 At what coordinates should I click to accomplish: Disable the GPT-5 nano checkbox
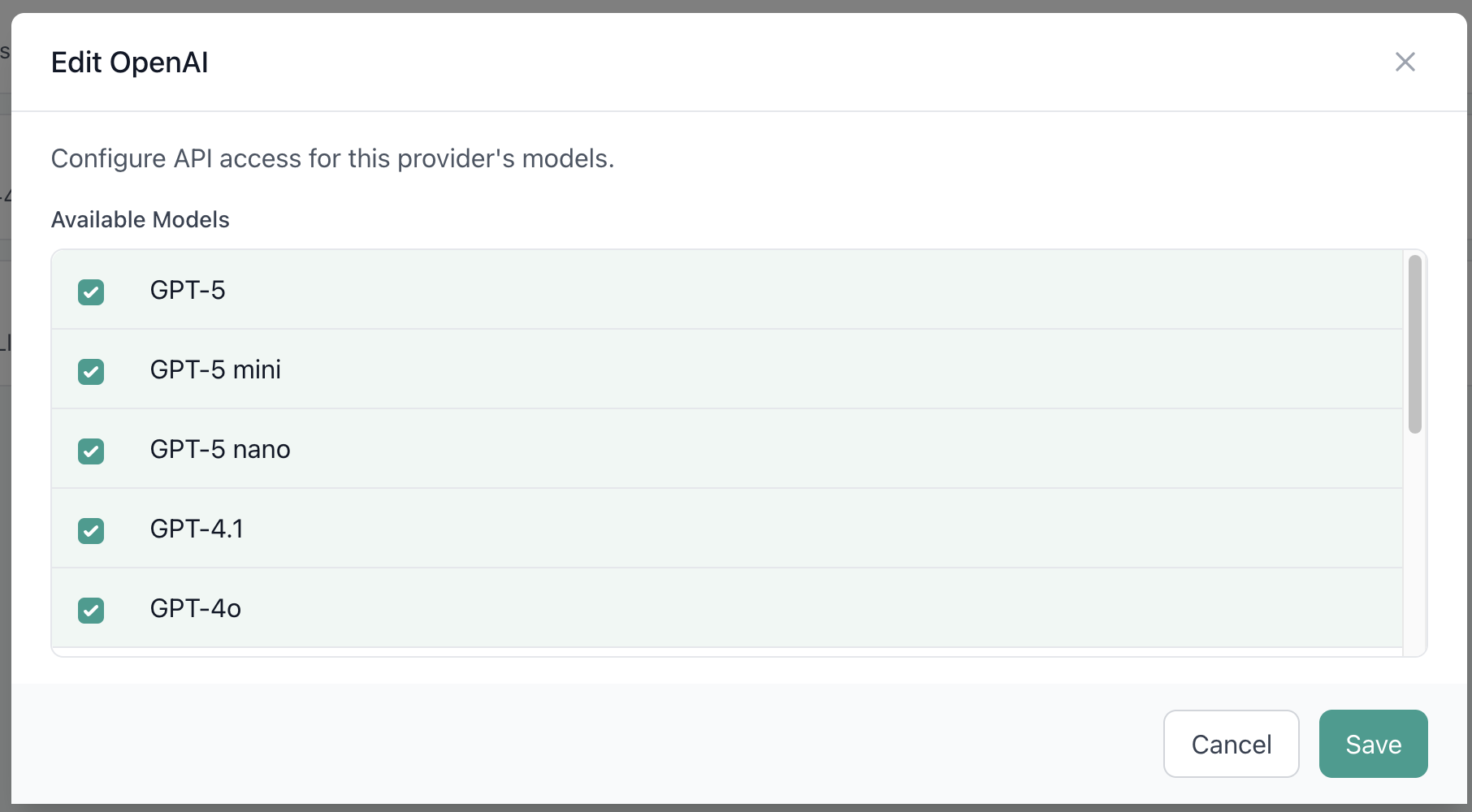(91, 451)
